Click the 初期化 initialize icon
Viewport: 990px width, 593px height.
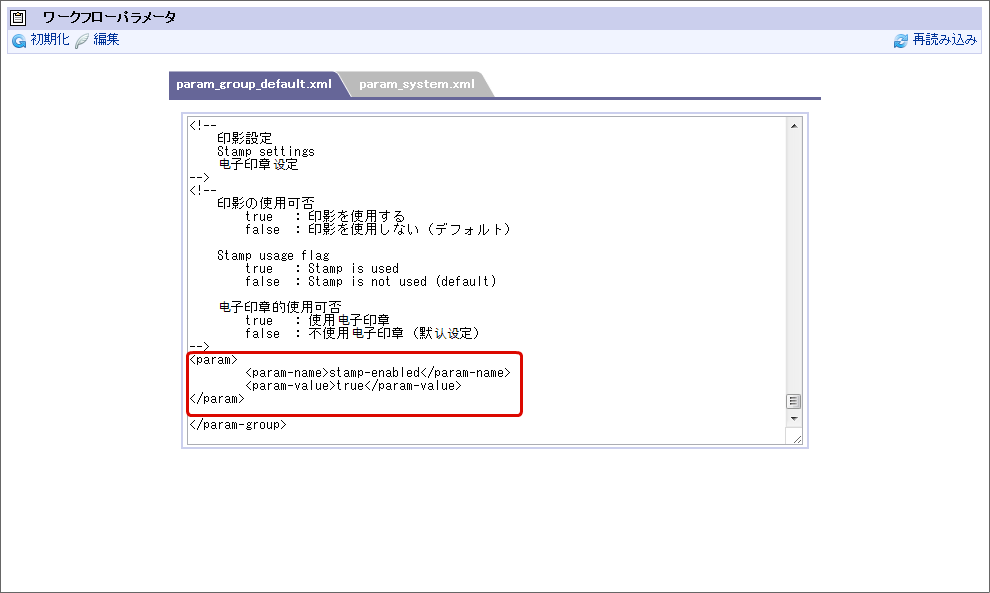19,41
